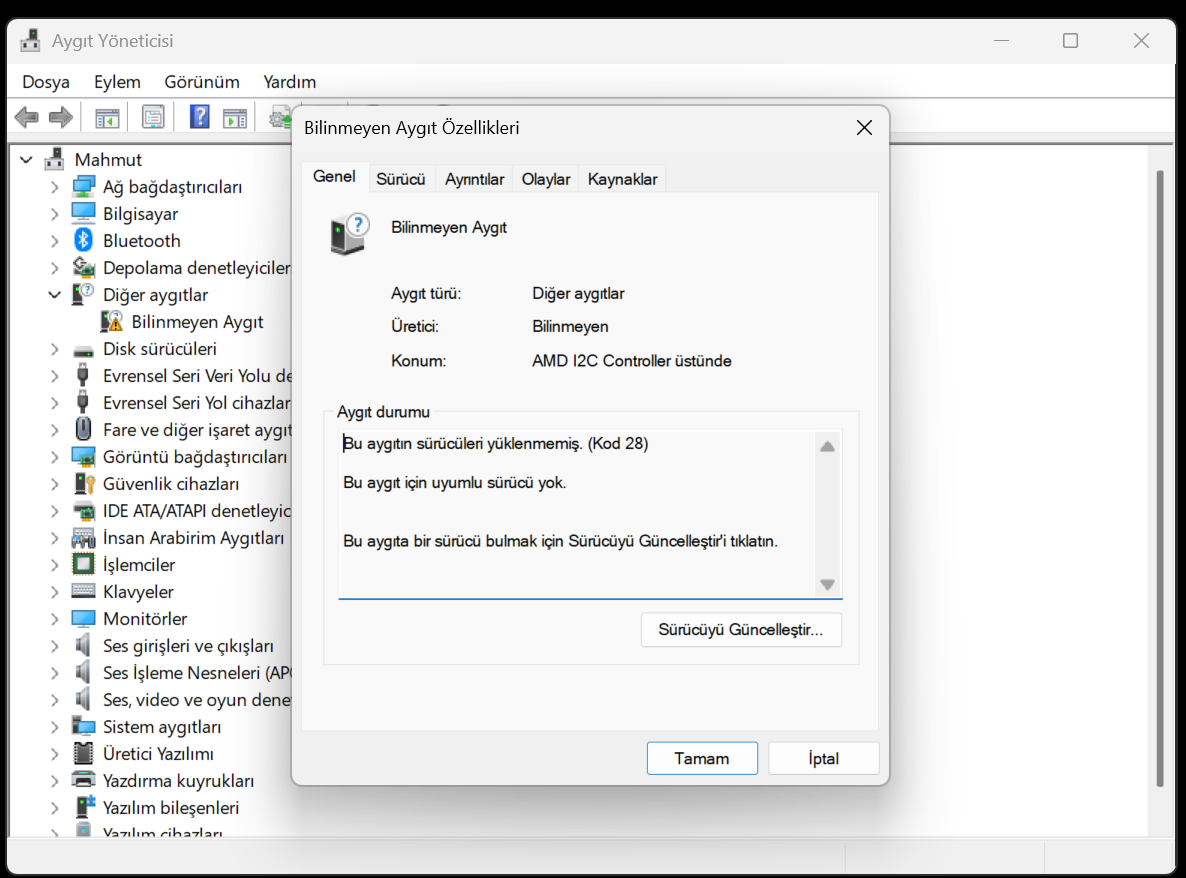
Task: Select the Yazdırma kuyrukları printer icon
Action: 83,780
